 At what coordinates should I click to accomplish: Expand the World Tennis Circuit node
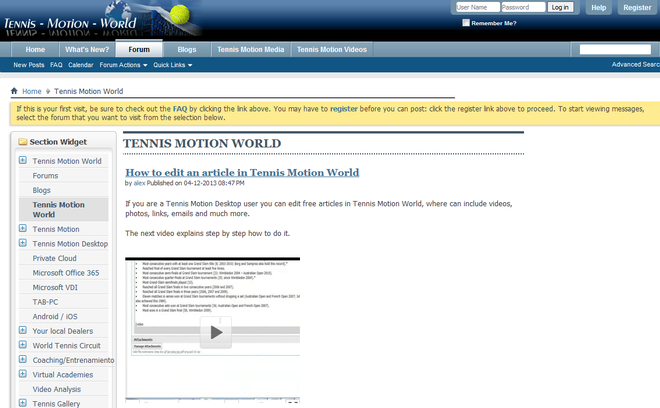23,345
